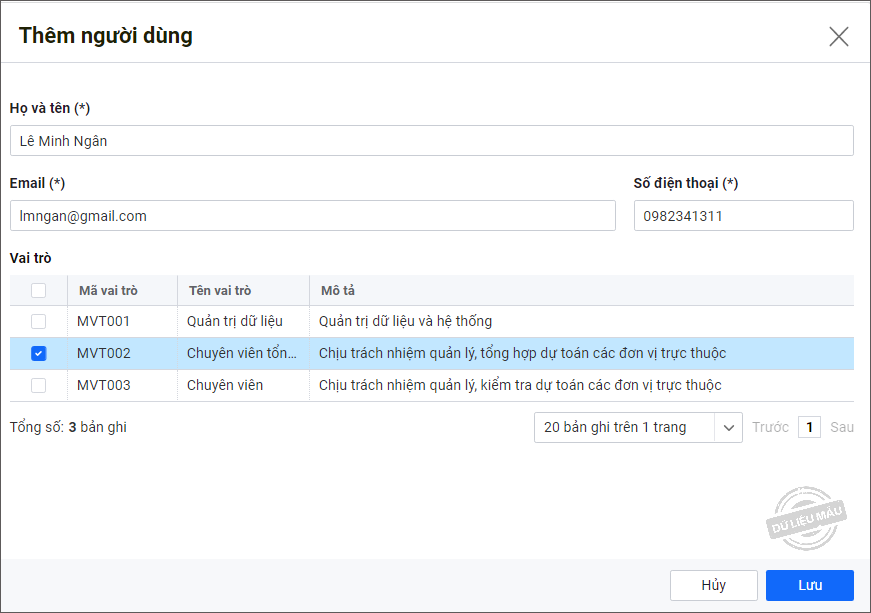Screen dimensions: 871x613
Task: Go to previous page with Trước
Action: [x=770, y=428]
